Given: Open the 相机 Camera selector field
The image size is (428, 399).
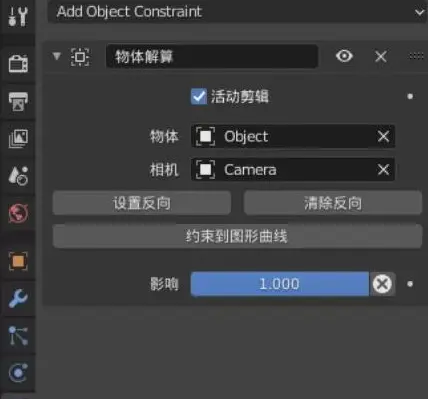Looking at the screenshot, I should [293, 170].
